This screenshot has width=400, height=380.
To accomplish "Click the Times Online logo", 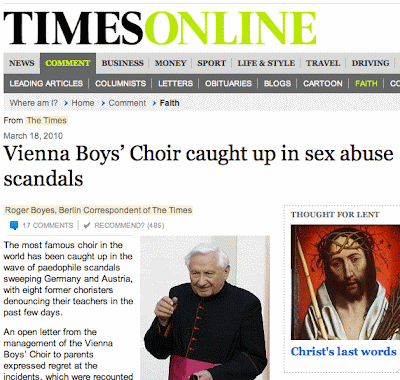I will coord(160,28).
